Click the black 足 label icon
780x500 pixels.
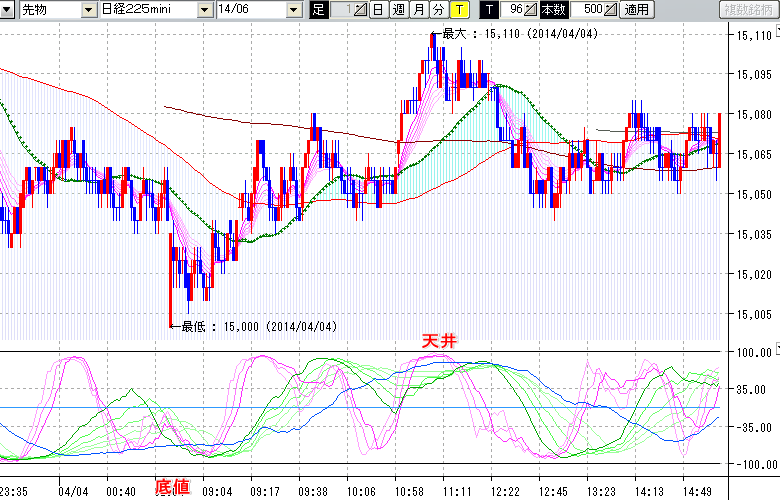tap(319, 10)
